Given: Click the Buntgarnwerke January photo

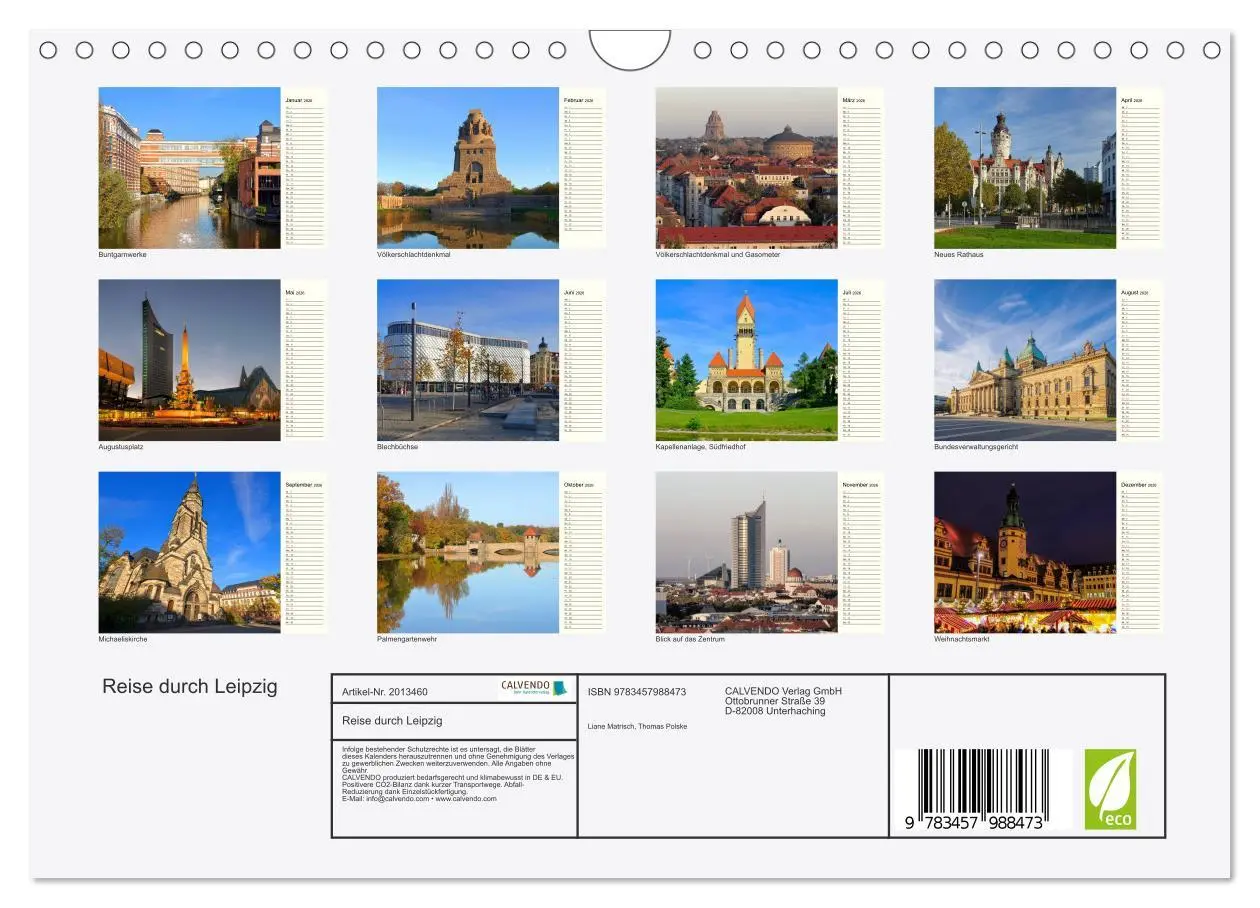Looking at the screenshot, I should 189,168.
